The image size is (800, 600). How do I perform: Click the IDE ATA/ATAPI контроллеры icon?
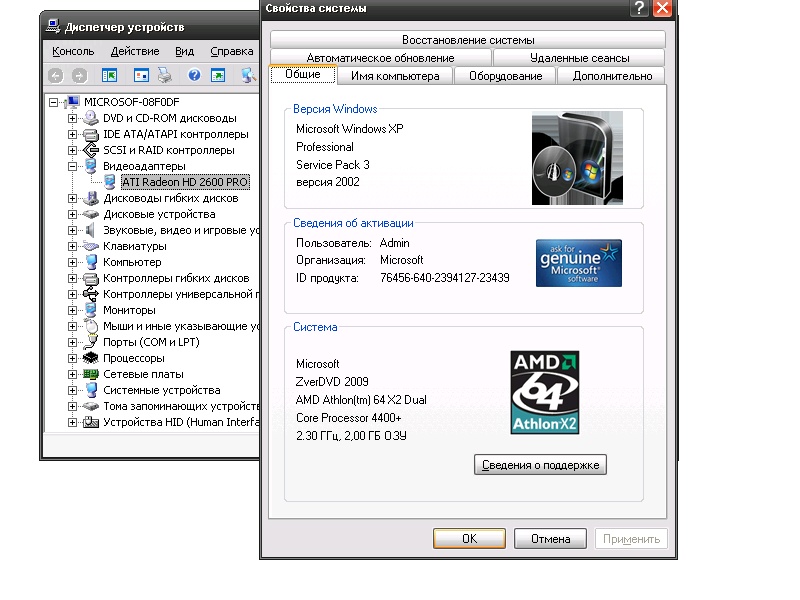click(x=91, y=134)
